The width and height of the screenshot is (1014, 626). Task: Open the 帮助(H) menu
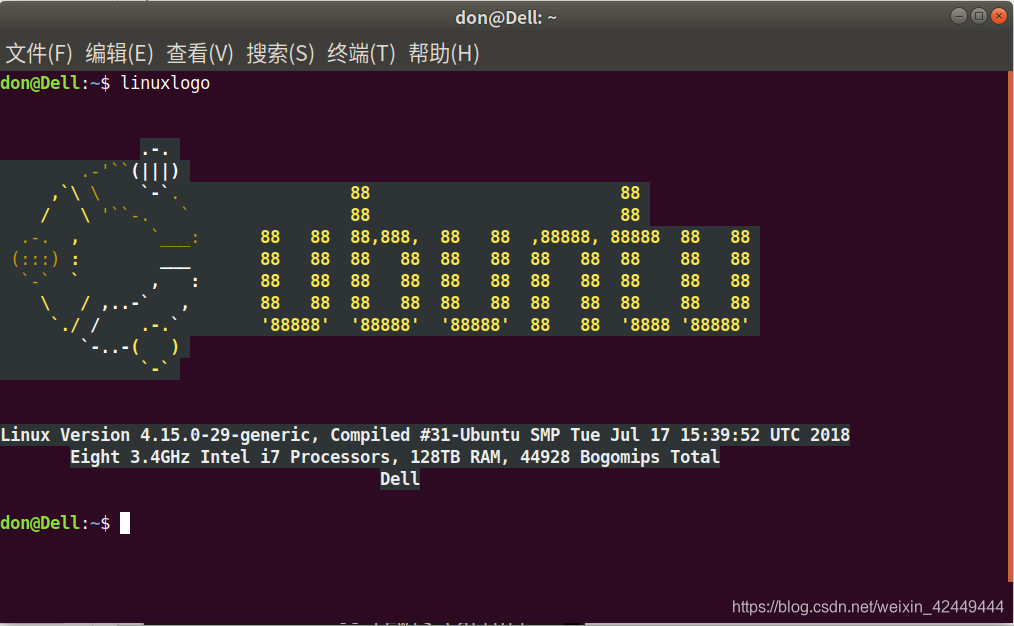tap(444, 53)
